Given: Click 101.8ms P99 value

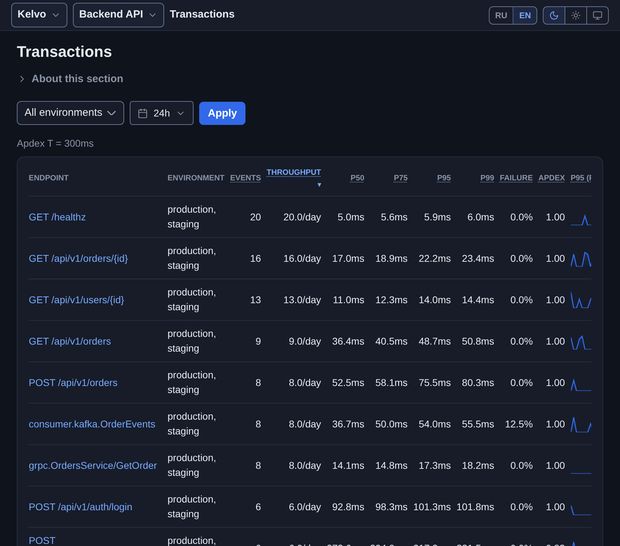Looking at the screenshot, I should [x=475, y=507].
